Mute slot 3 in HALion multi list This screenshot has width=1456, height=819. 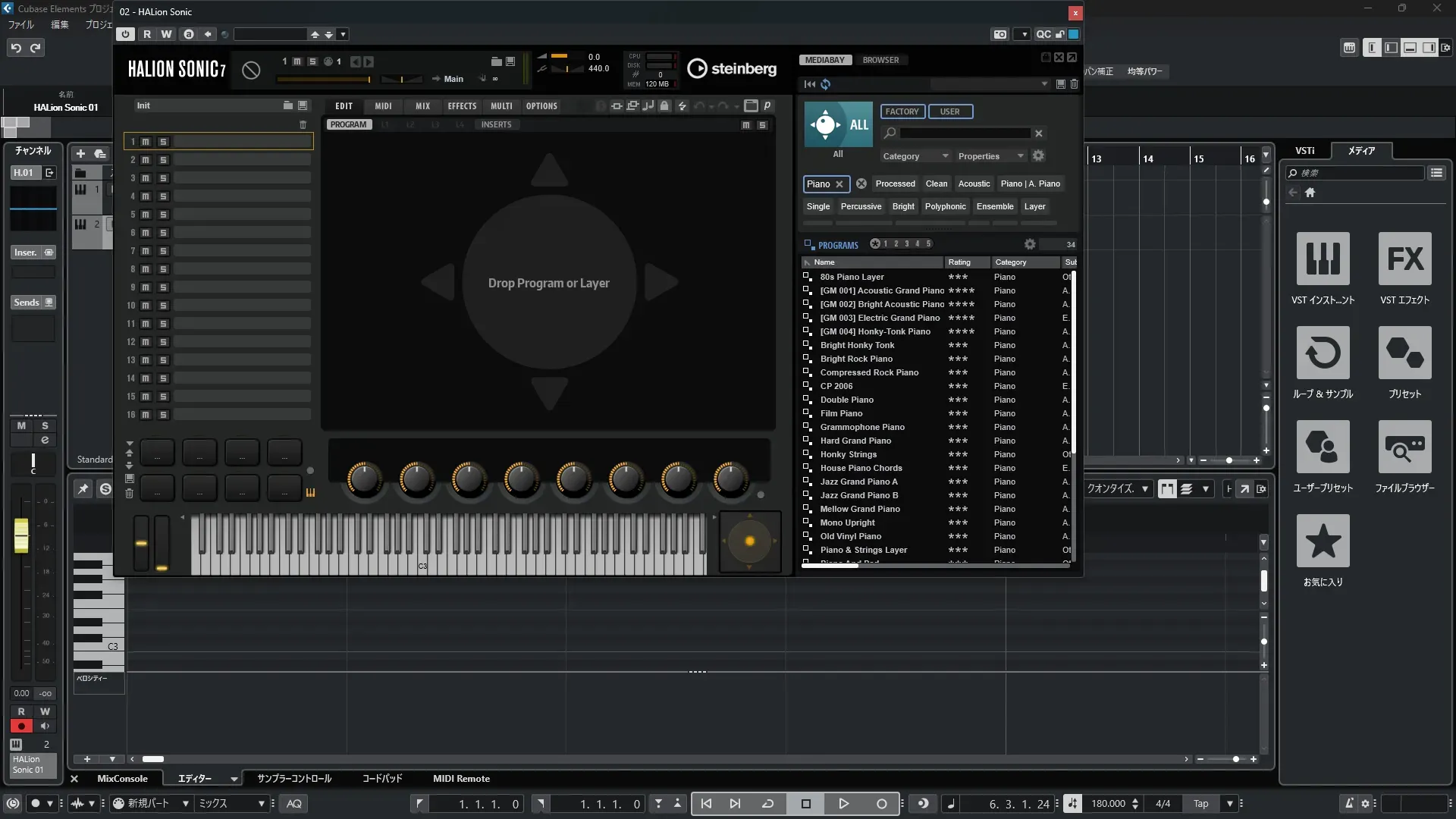(x=146, y=178)
